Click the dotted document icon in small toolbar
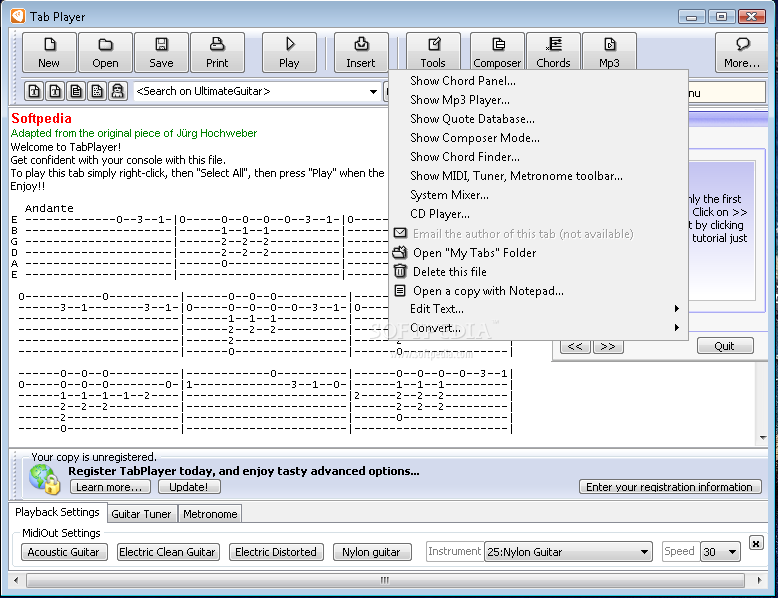The height and width of the screenshot is (598, 778). [97, 91]
